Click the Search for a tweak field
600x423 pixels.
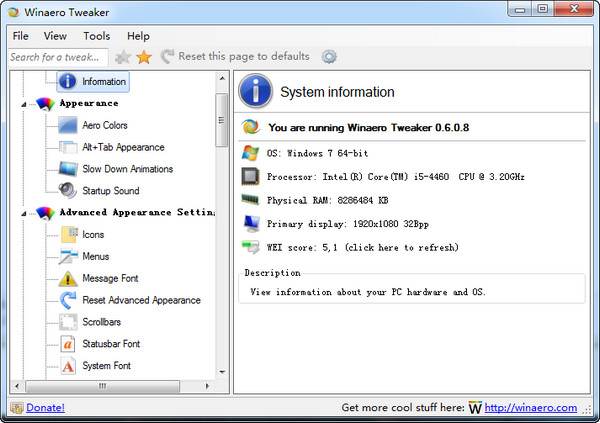coord(58,57)
